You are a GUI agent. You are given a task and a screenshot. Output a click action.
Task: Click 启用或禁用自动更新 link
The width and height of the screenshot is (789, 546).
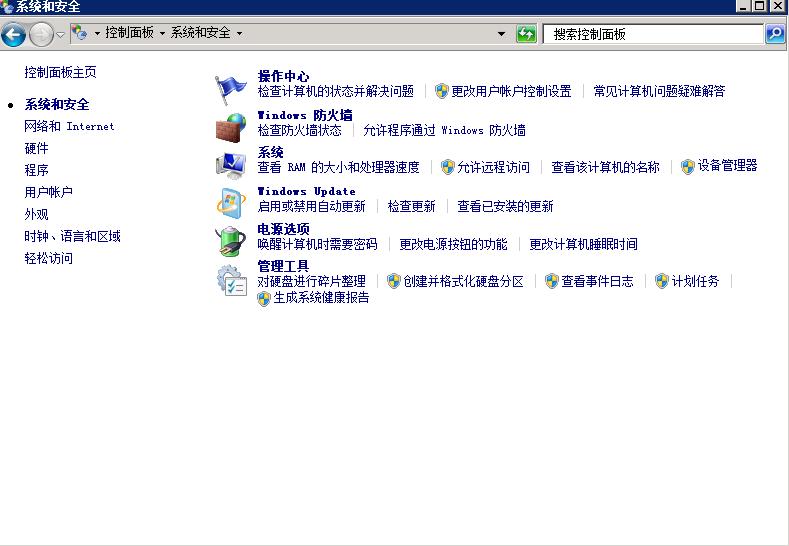click(311, 206)
